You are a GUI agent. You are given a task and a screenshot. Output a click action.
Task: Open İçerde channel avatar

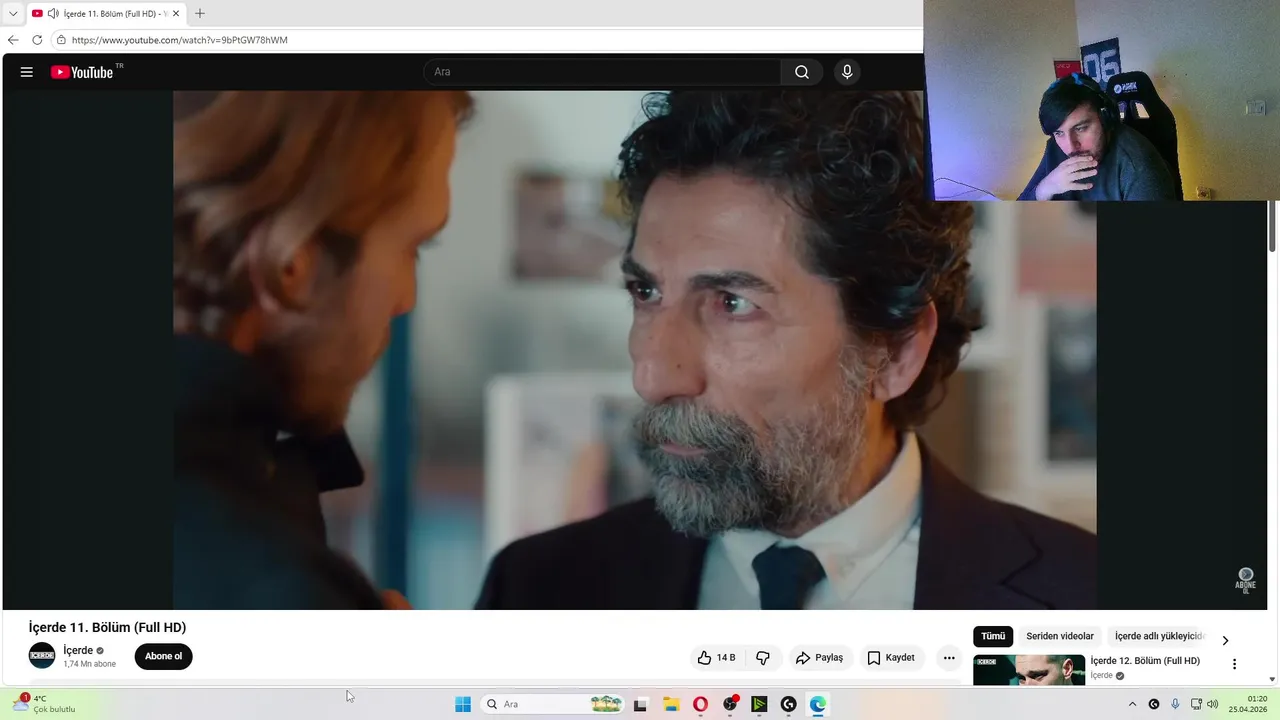[x=42, y=656]
